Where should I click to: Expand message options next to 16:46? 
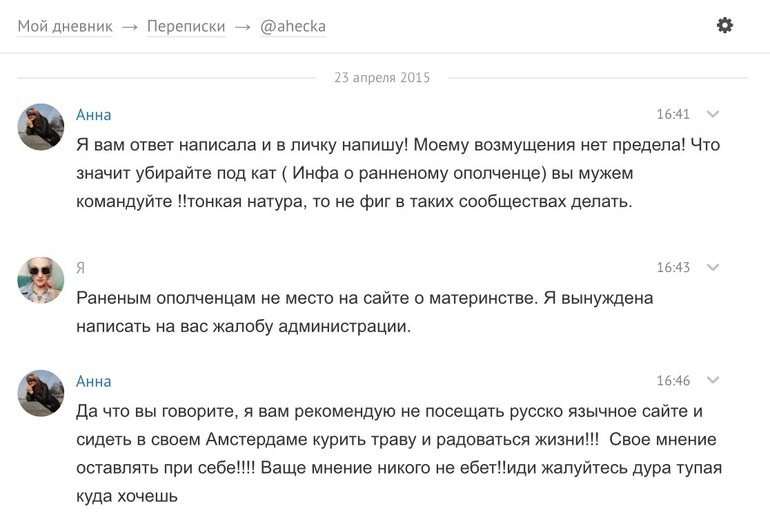(x=713, y=381)
